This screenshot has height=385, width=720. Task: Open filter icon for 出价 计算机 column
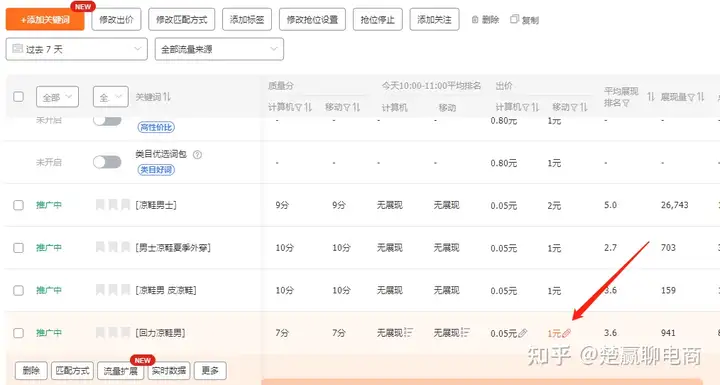(x=525, y=108)
